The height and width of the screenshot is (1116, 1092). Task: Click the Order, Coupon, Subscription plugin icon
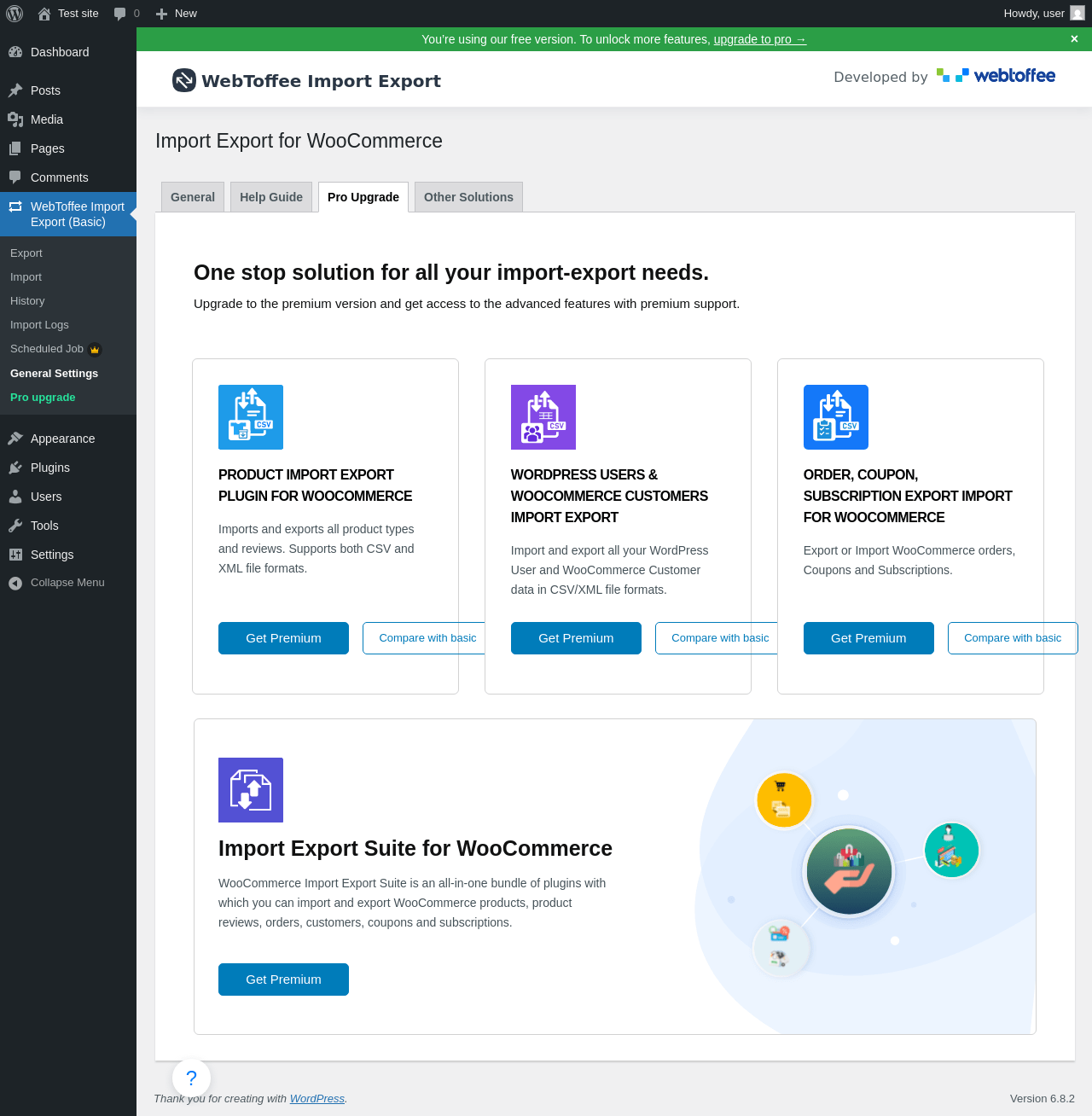[836, 417]
